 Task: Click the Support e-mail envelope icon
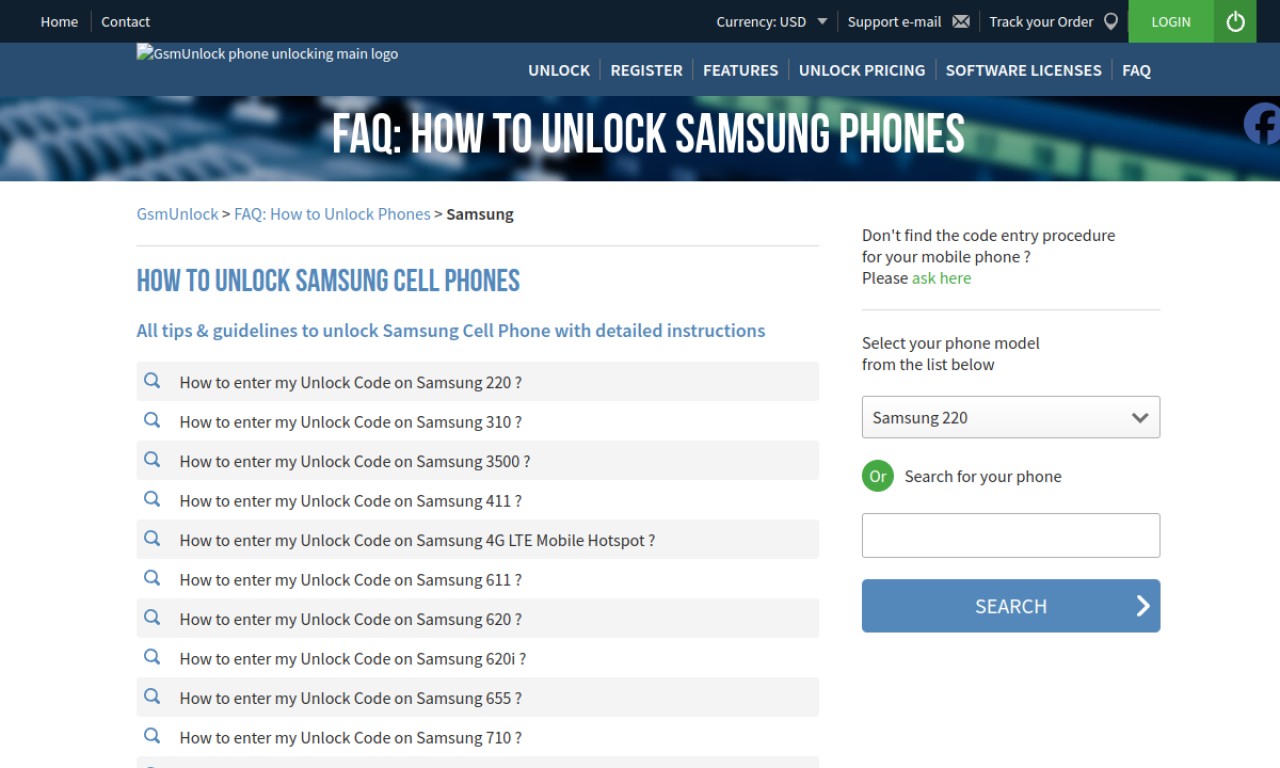961,21
